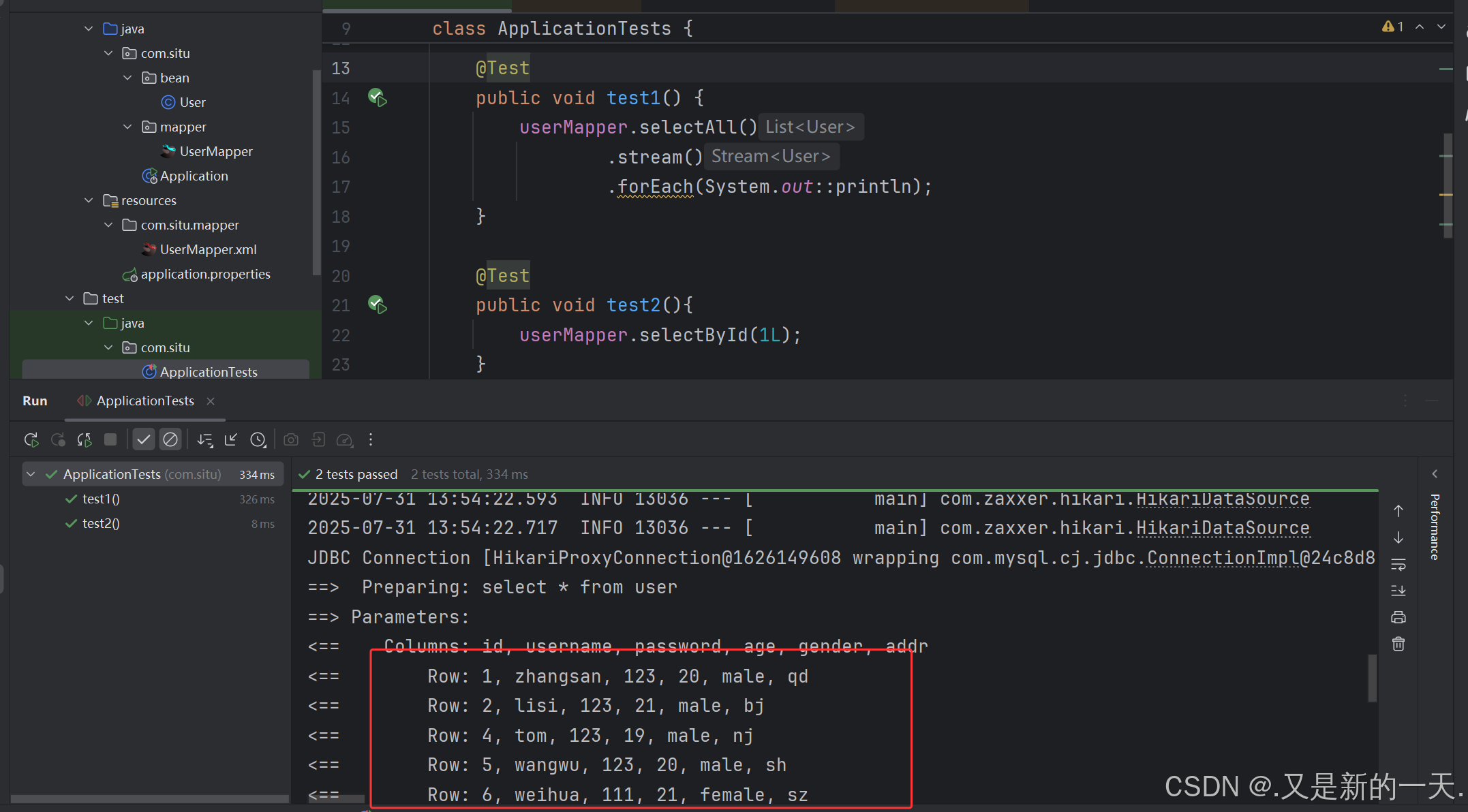Select the ApplicationTests run tab
The height and width of the screenshot is (812, 1468).
[x=145, y=401]
